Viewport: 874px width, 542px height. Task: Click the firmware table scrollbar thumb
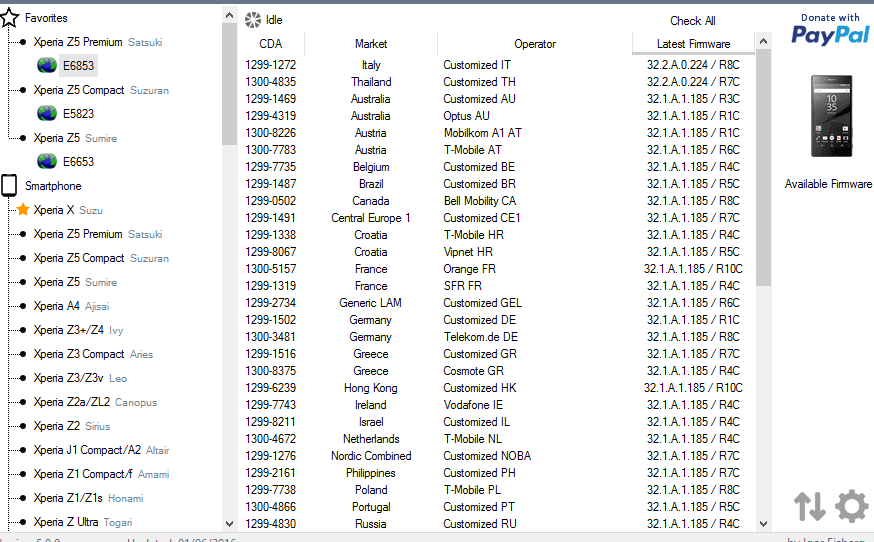coord(764,168)
